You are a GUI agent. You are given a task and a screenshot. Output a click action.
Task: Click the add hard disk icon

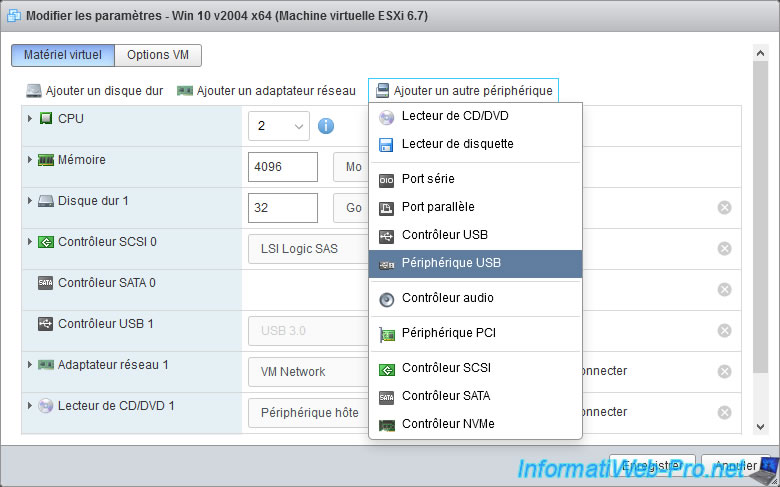34,91
